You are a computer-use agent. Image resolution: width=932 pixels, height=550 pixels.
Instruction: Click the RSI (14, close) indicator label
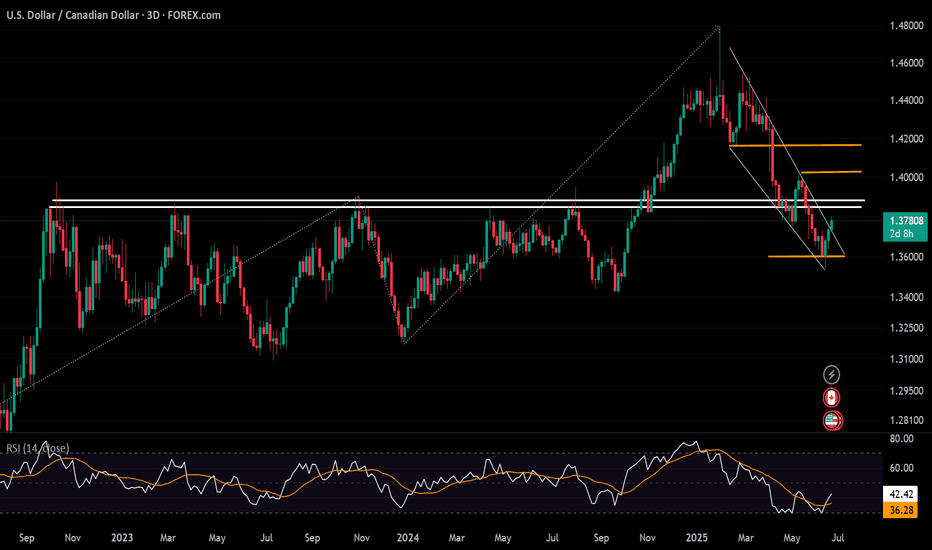click(x=37, y=448)
